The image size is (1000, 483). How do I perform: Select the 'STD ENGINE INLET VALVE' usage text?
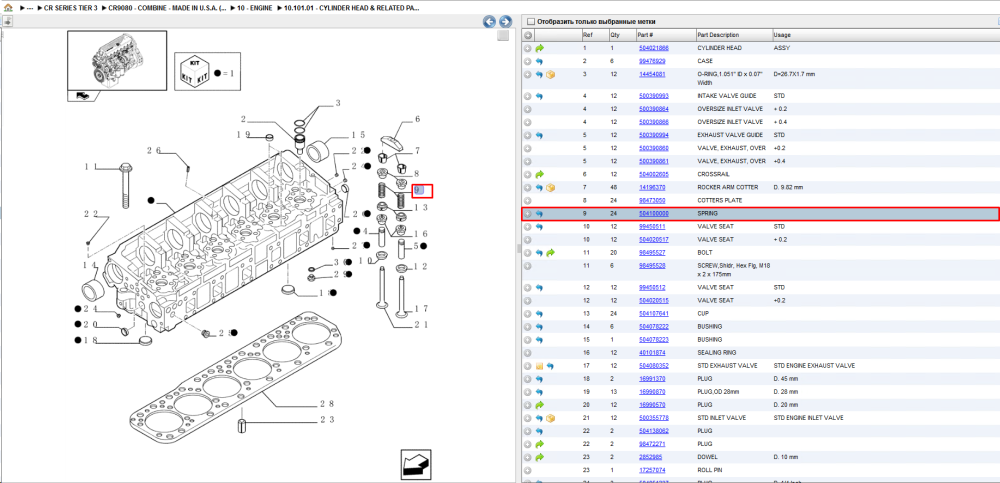tap(808, 418)
